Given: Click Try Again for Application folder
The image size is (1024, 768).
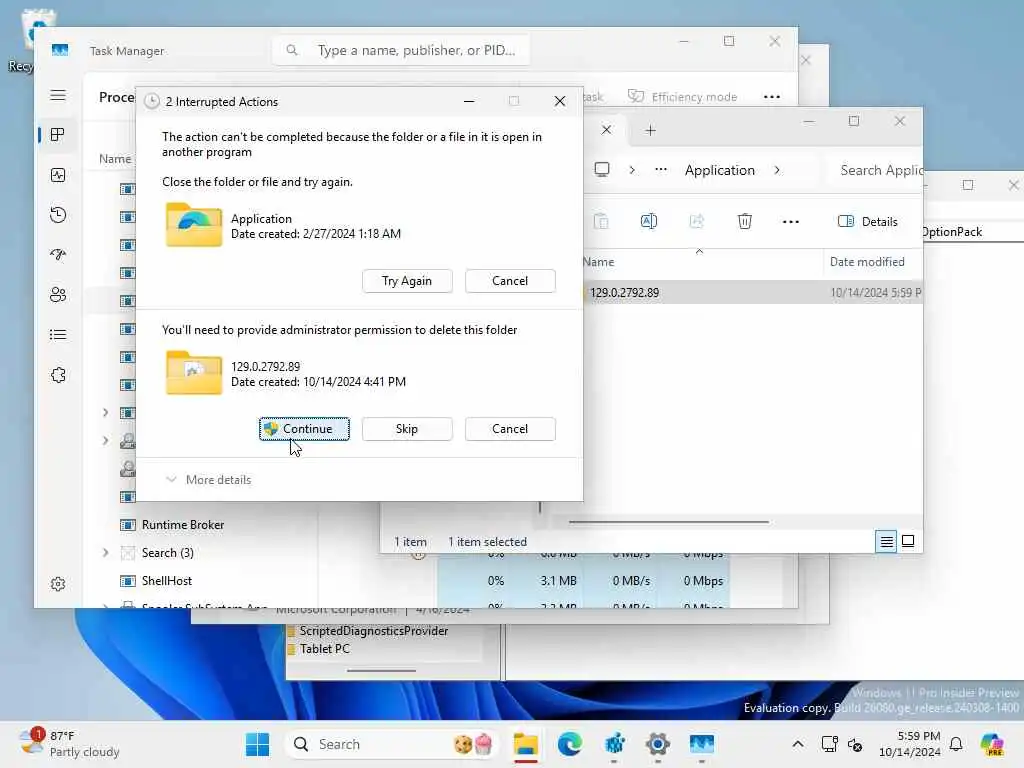Looking at the screenshot, I should coord(407,281).
